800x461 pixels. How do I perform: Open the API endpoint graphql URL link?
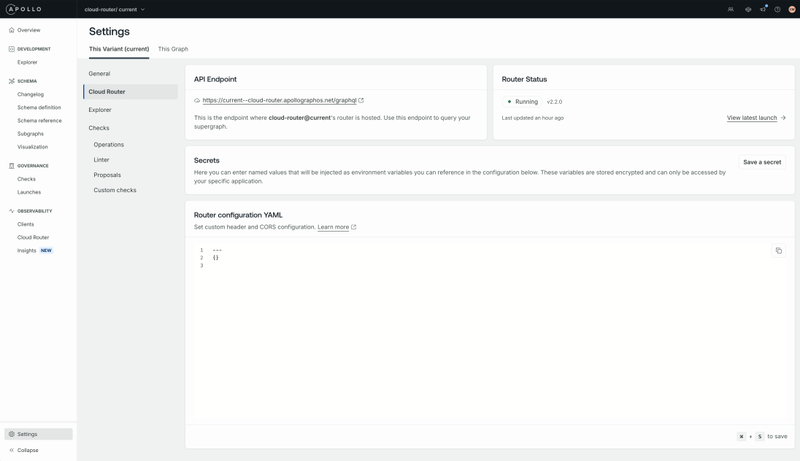[x=280, y=100]
